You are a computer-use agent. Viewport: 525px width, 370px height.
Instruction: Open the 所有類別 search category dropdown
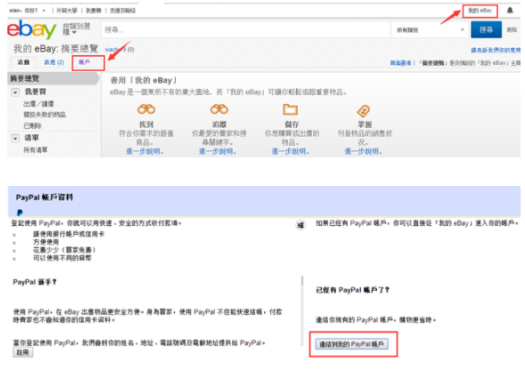click(430, 30)
